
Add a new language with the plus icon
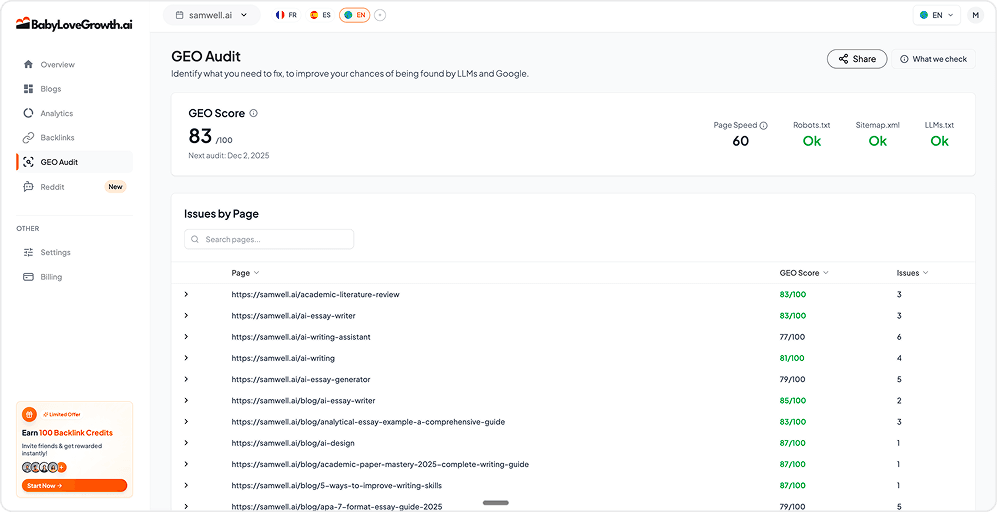380,15
